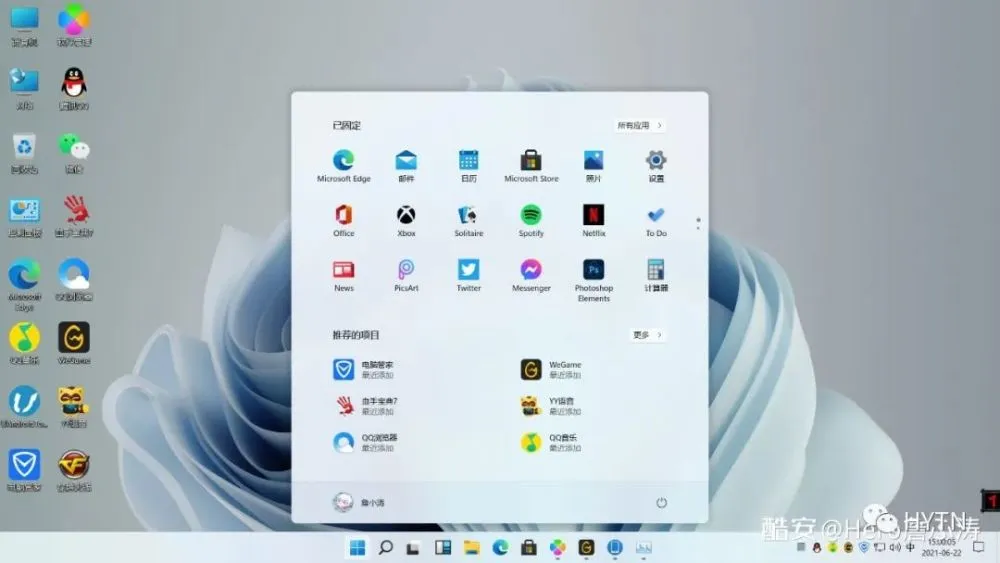Open the Microsoft Store pinned app
The image size is (1000, 563).
click(531, 161)
